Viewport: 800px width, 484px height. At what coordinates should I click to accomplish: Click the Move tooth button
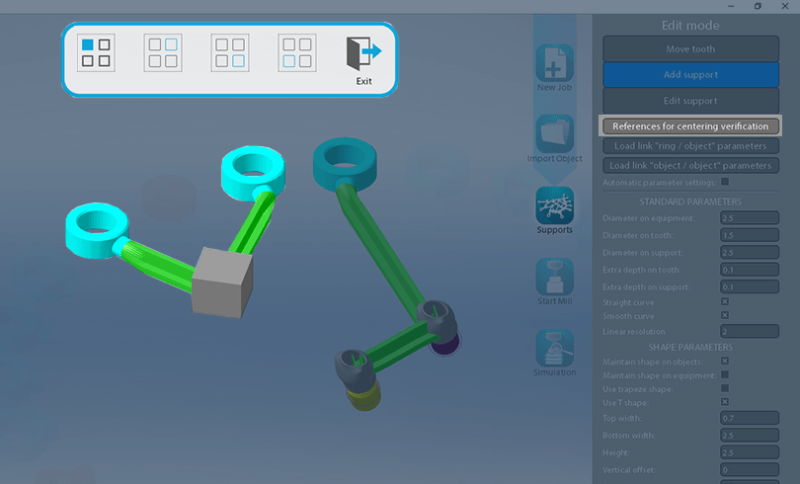coord(691,49)
